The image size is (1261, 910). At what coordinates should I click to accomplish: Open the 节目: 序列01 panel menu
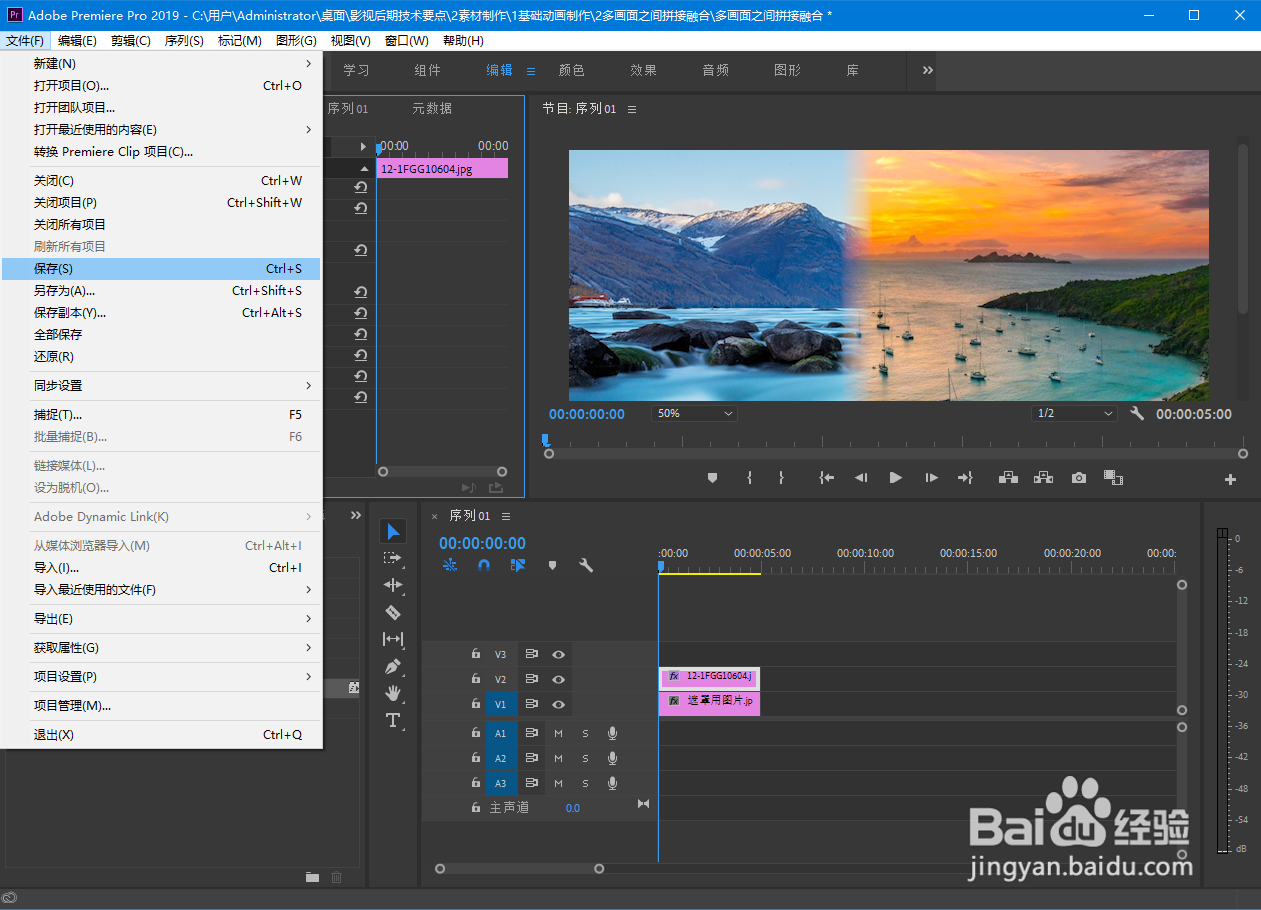(632, 109)
